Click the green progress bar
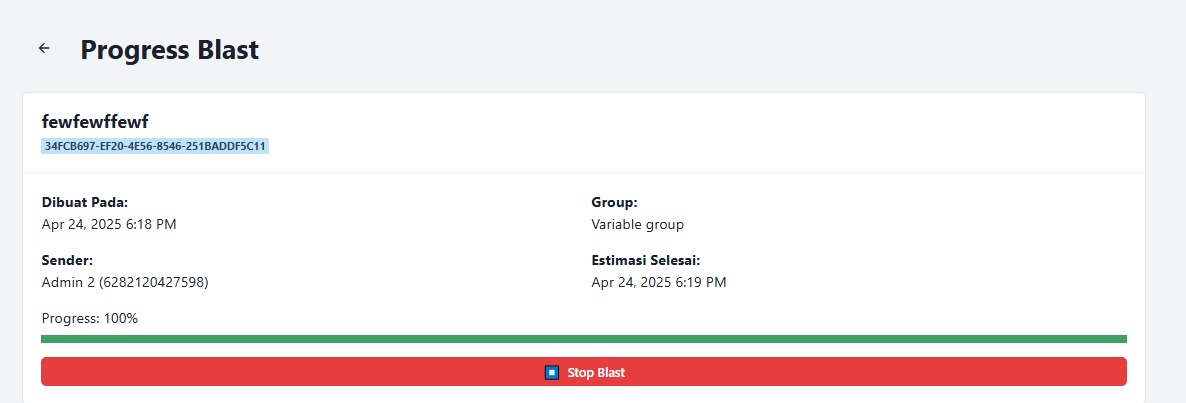 584,339
